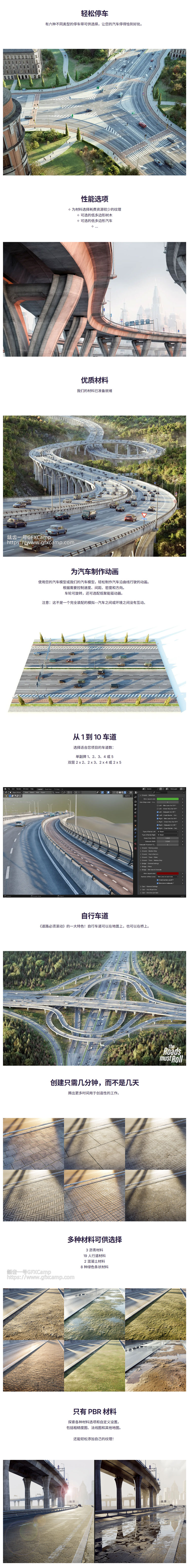Open the curved overpass underside image

(95, 299)
